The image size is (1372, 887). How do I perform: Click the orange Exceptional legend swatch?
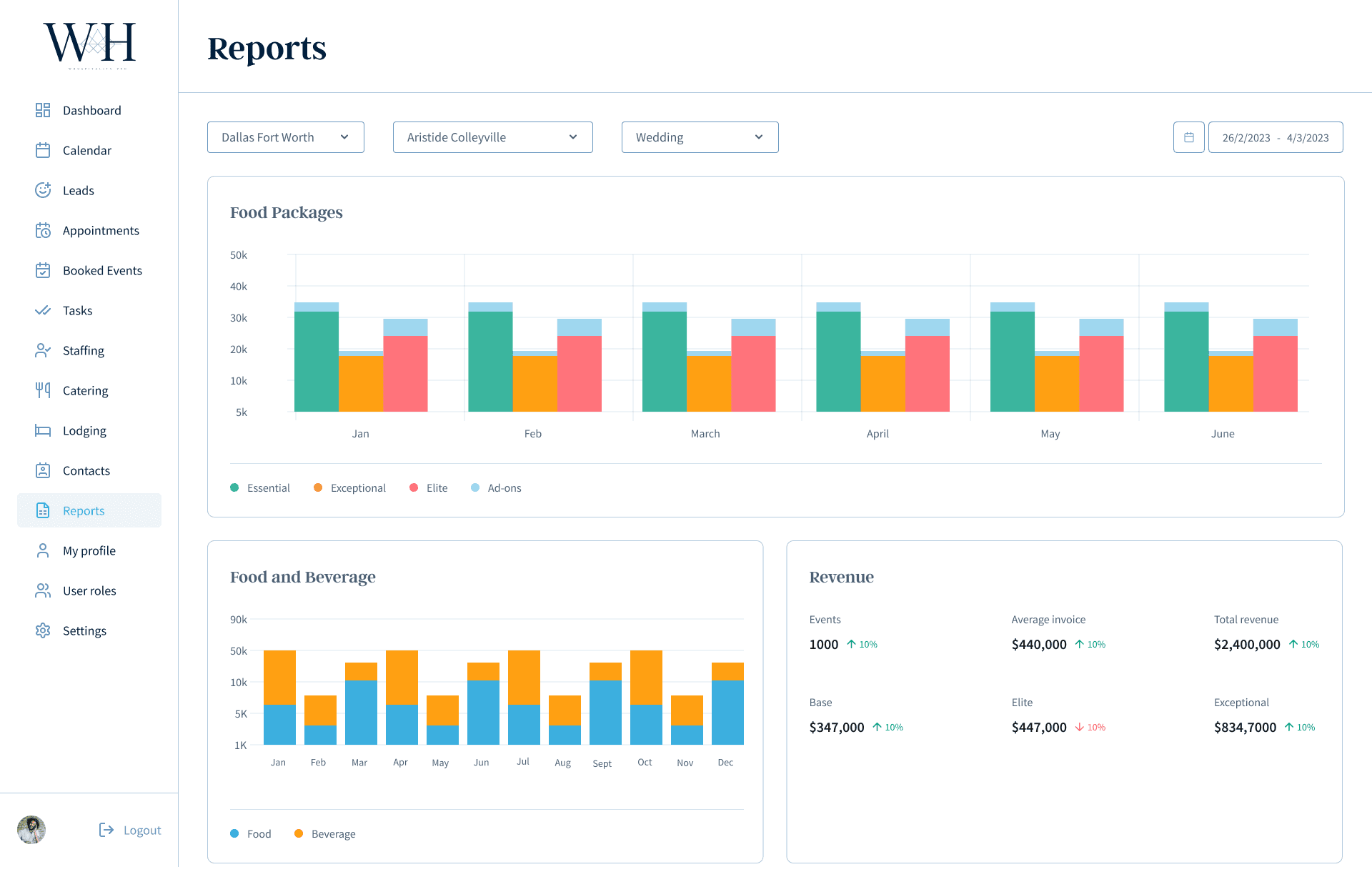(318, 487)
